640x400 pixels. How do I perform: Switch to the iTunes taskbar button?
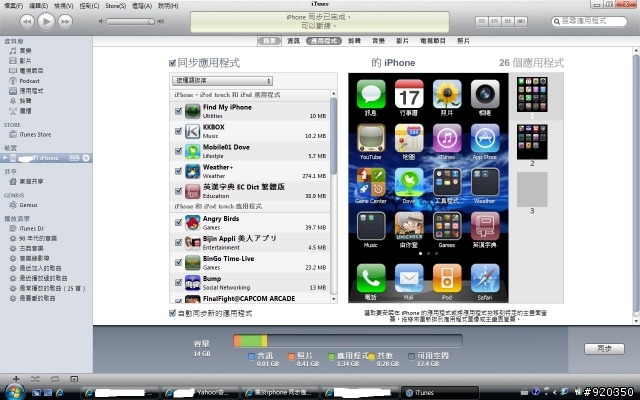pos(440,392)
